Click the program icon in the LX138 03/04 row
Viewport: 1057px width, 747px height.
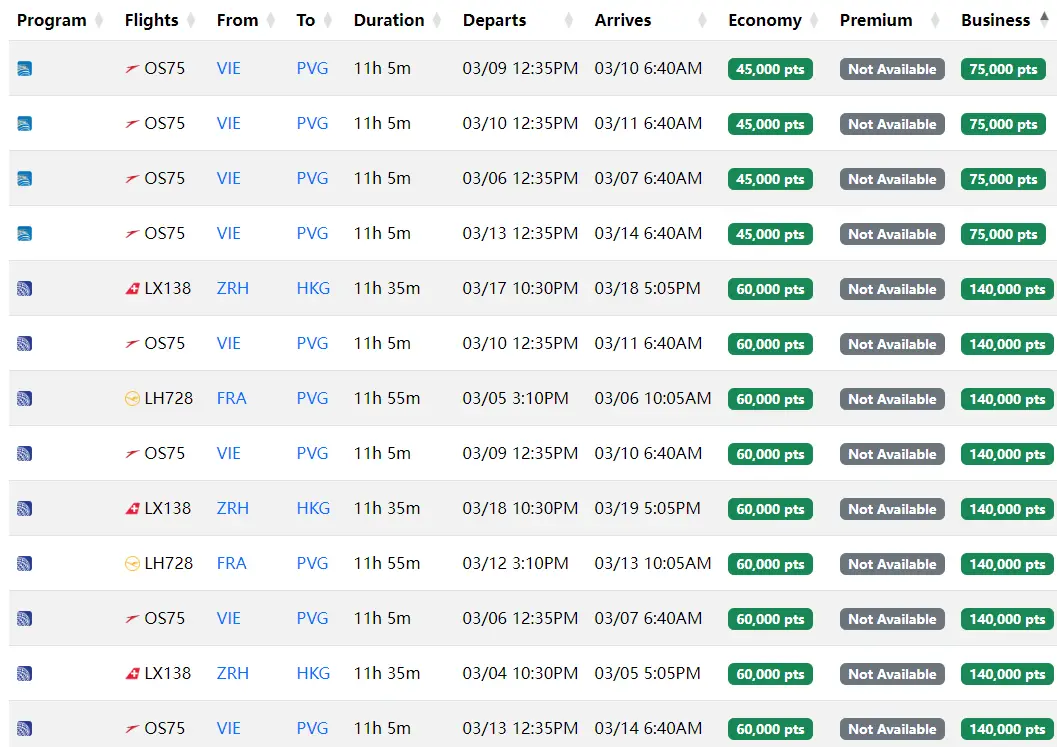click(25, 674)
